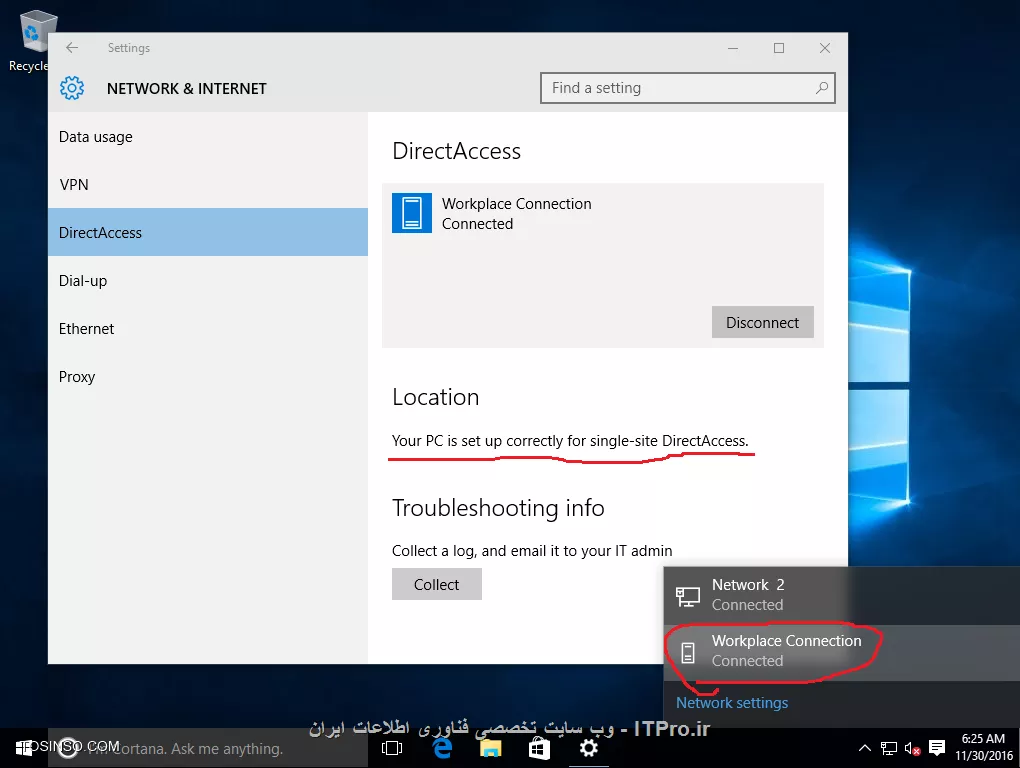Click the 'Workplace Connection' name in DirectAccess panel
This screenshot has height=768, width=1020.
tap(517, 204)
